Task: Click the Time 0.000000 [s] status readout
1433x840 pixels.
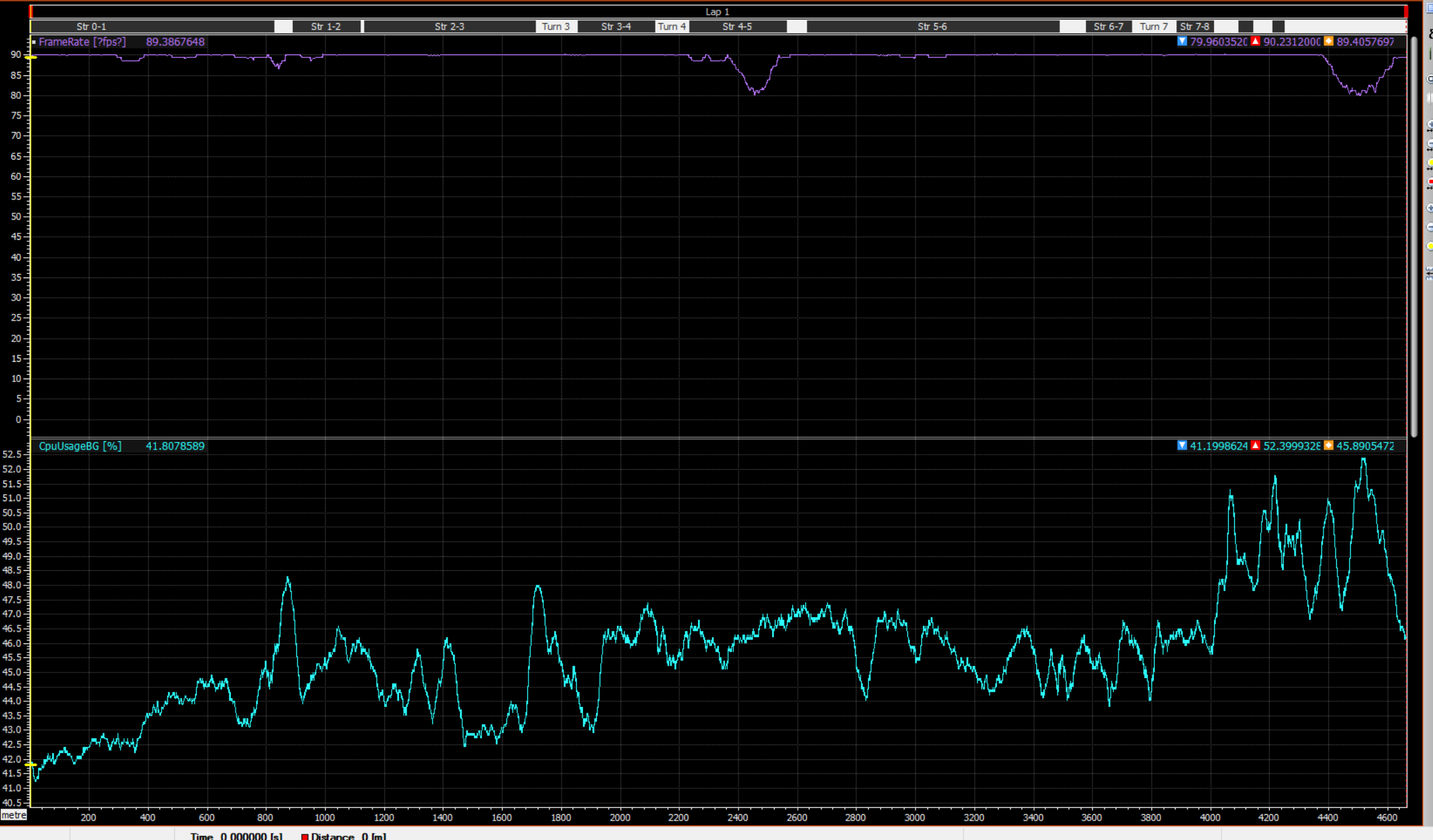Action: [x=236, y=836]
